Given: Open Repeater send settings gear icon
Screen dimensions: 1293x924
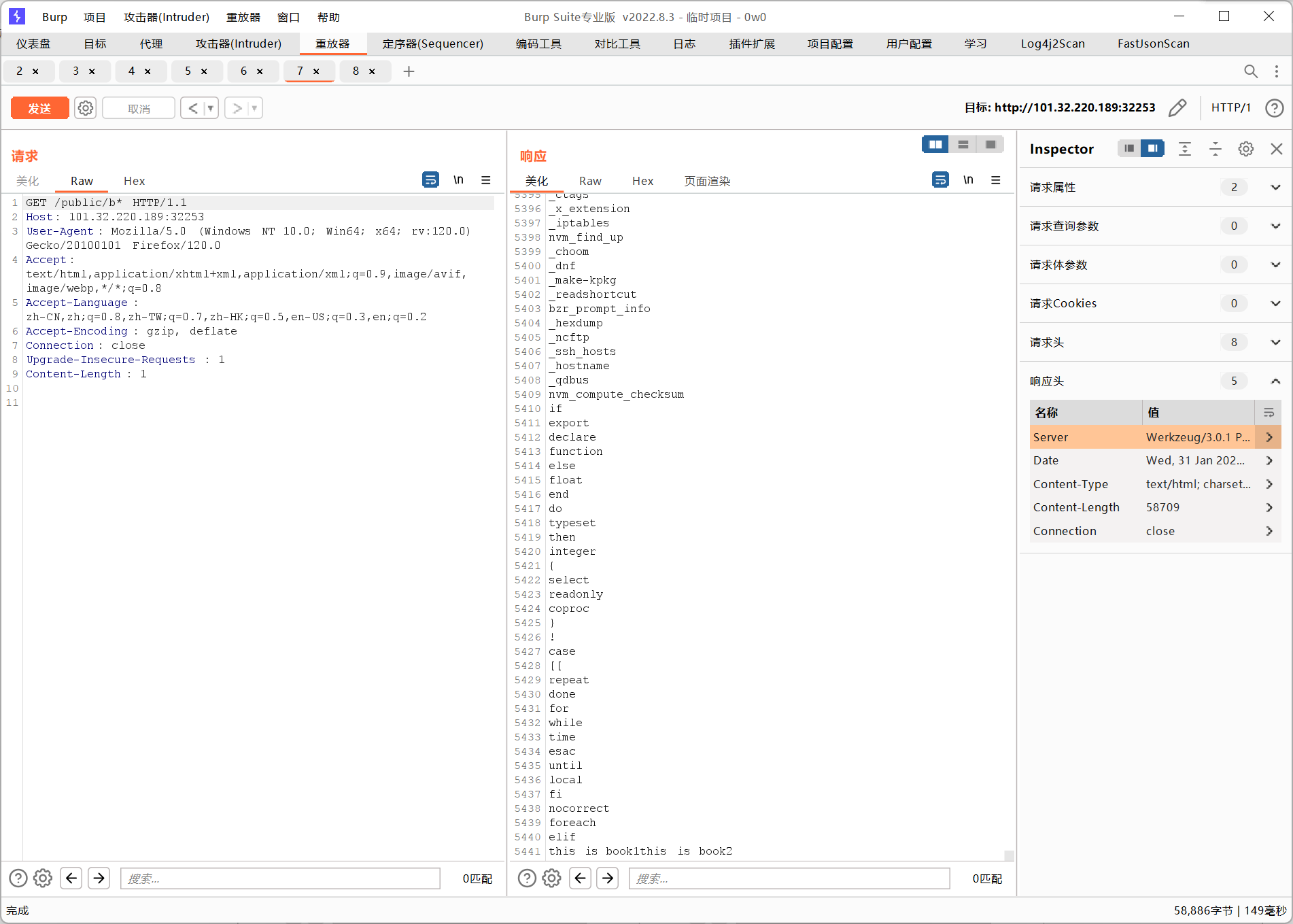Looking at the screenshot, I should click(85, 108).
